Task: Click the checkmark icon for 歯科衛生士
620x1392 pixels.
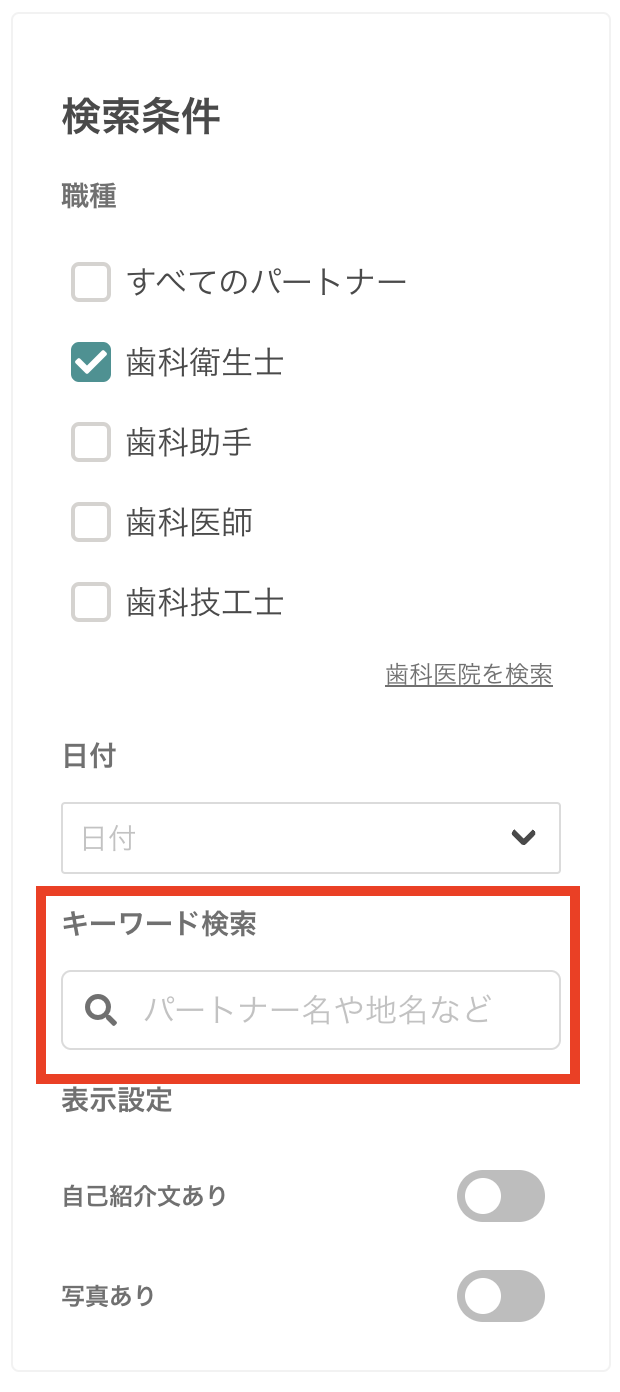Action: (91, 362)
